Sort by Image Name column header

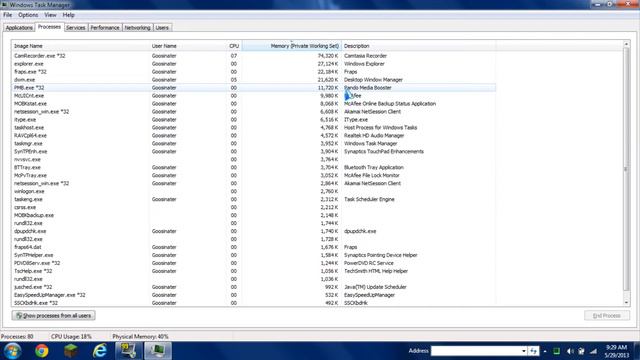click(x=80, y=46)
